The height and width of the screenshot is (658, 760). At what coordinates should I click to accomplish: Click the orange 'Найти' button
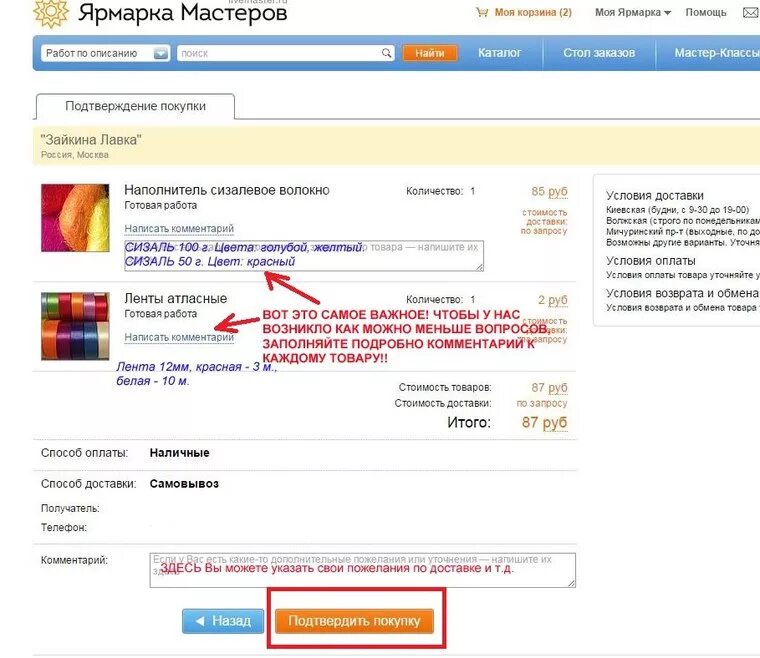pos(430,53)
